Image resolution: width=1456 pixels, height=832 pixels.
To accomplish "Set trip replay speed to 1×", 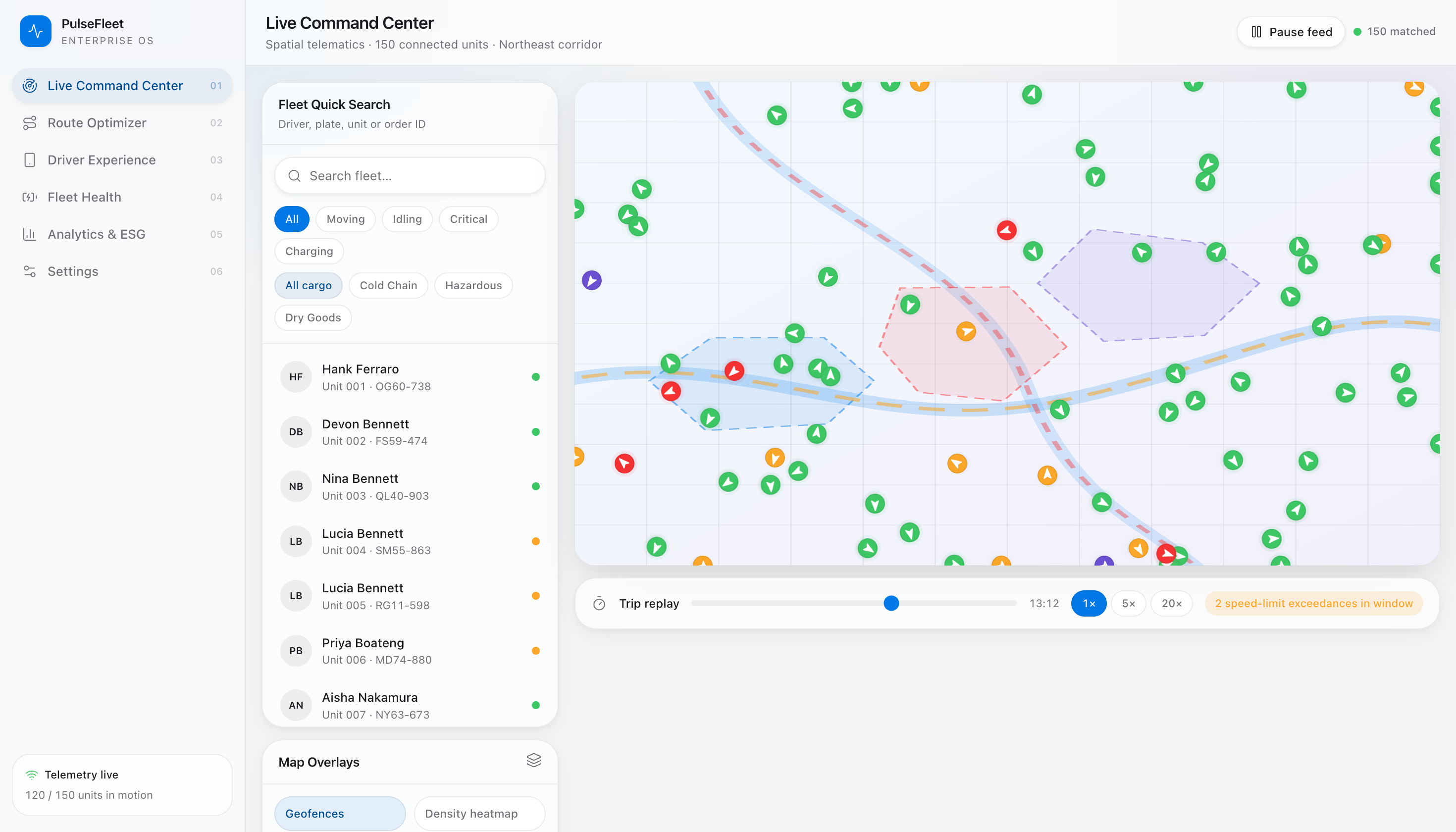I will tap(1089, 603).
